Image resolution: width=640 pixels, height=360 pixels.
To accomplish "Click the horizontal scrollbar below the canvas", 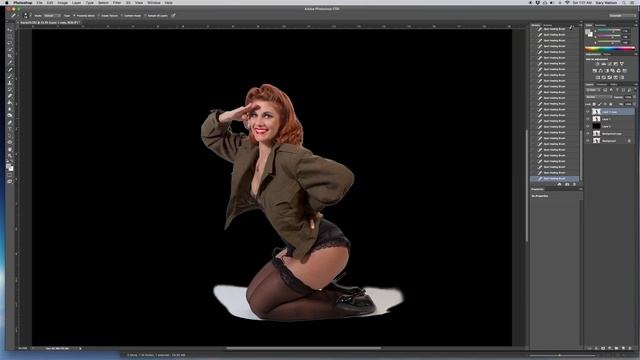I will 304,348.
